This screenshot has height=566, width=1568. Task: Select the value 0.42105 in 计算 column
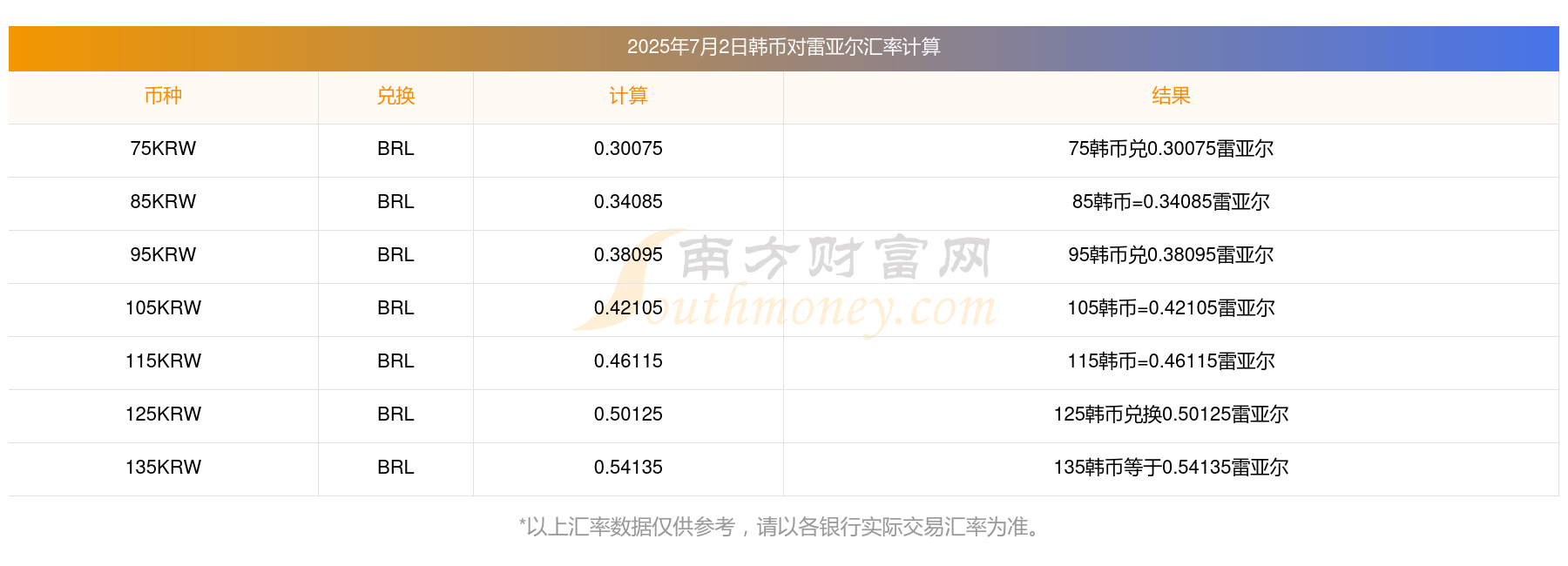coord(628,308)
